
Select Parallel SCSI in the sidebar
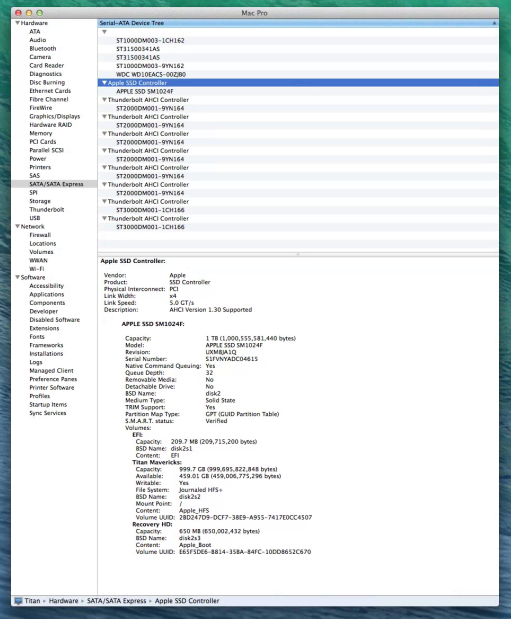click(46, 150)
